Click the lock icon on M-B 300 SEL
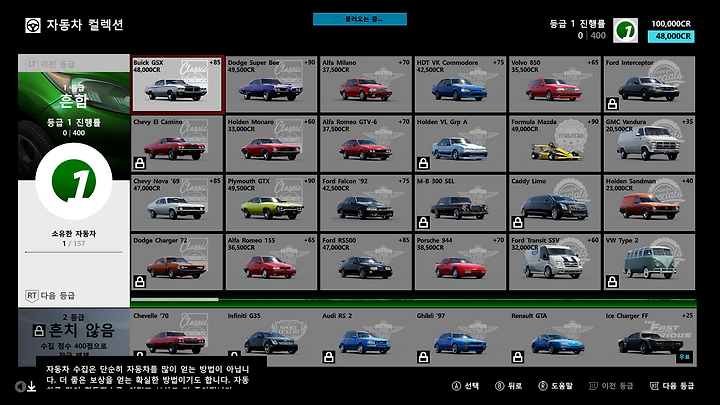This screenshot has height=405, width=720. click(x=423, y=223)
